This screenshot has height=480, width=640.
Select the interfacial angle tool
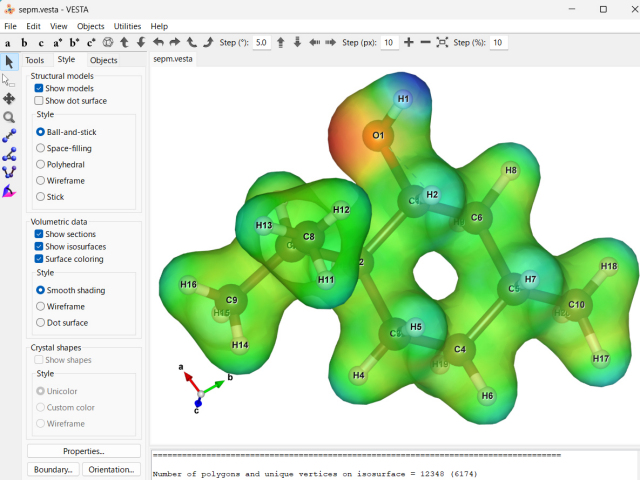tap(9, 191)
